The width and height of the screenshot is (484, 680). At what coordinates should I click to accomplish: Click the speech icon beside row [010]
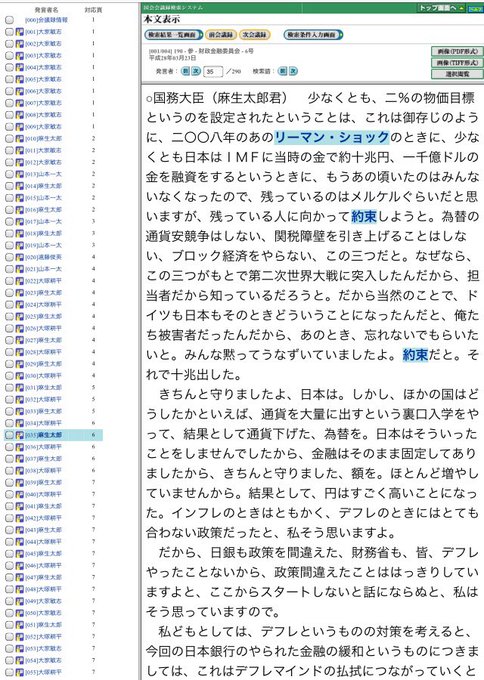click(x=20, y=138)
